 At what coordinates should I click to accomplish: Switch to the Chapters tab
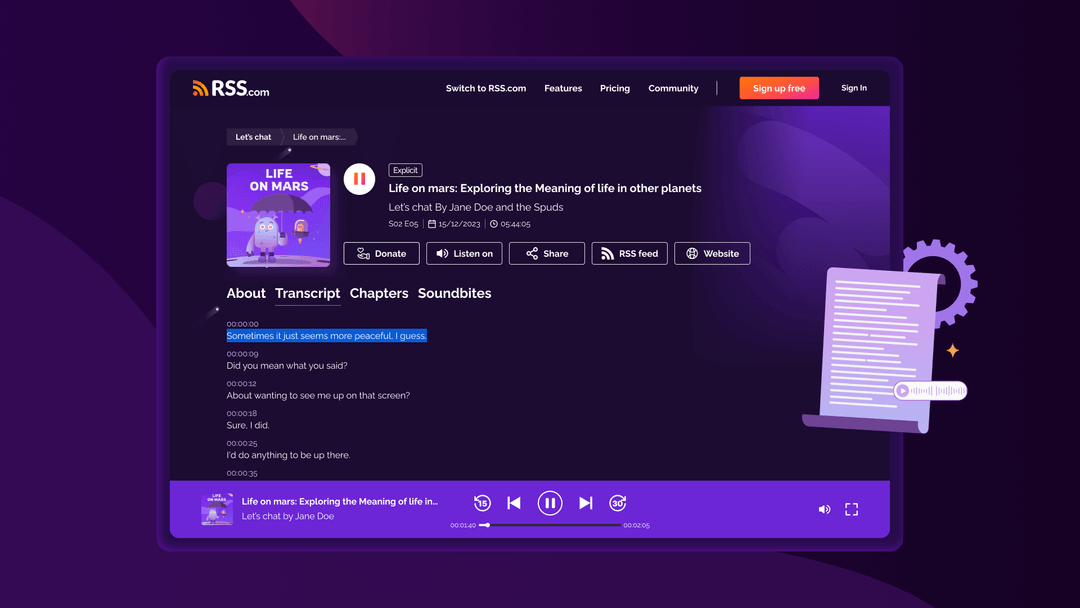click(x=379, y=293)
